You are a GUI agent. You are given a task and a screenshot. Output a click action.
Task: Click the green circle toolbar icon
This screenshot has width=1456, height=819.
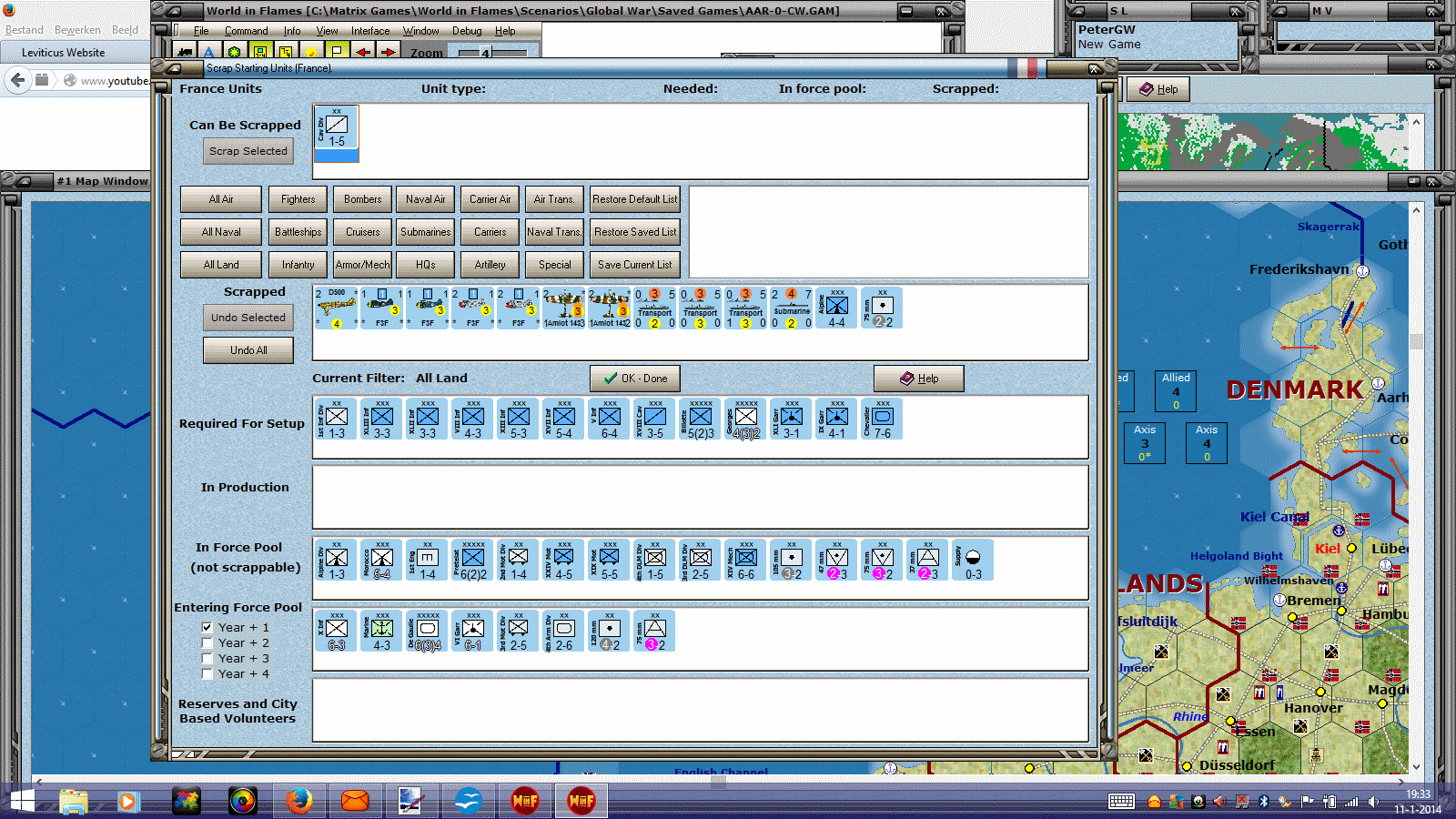234,52
